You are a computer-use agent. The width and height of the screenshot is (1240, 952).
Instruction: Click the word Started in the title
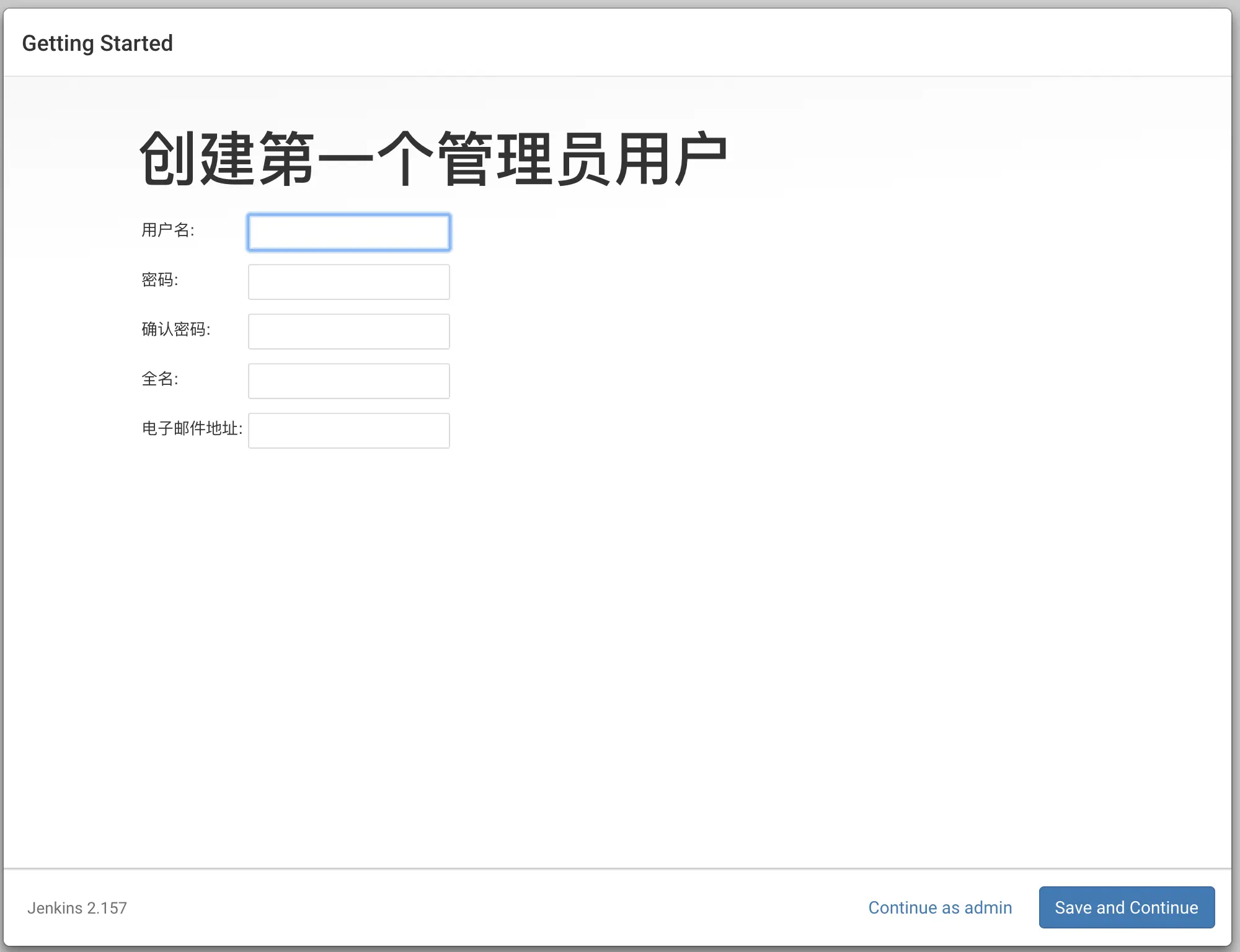[136, 43]
